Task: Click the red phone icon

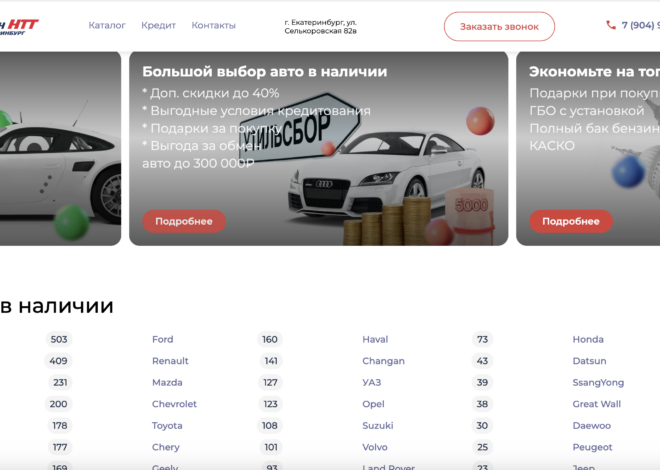Action: pyautogui.click(x=611, y=25)
